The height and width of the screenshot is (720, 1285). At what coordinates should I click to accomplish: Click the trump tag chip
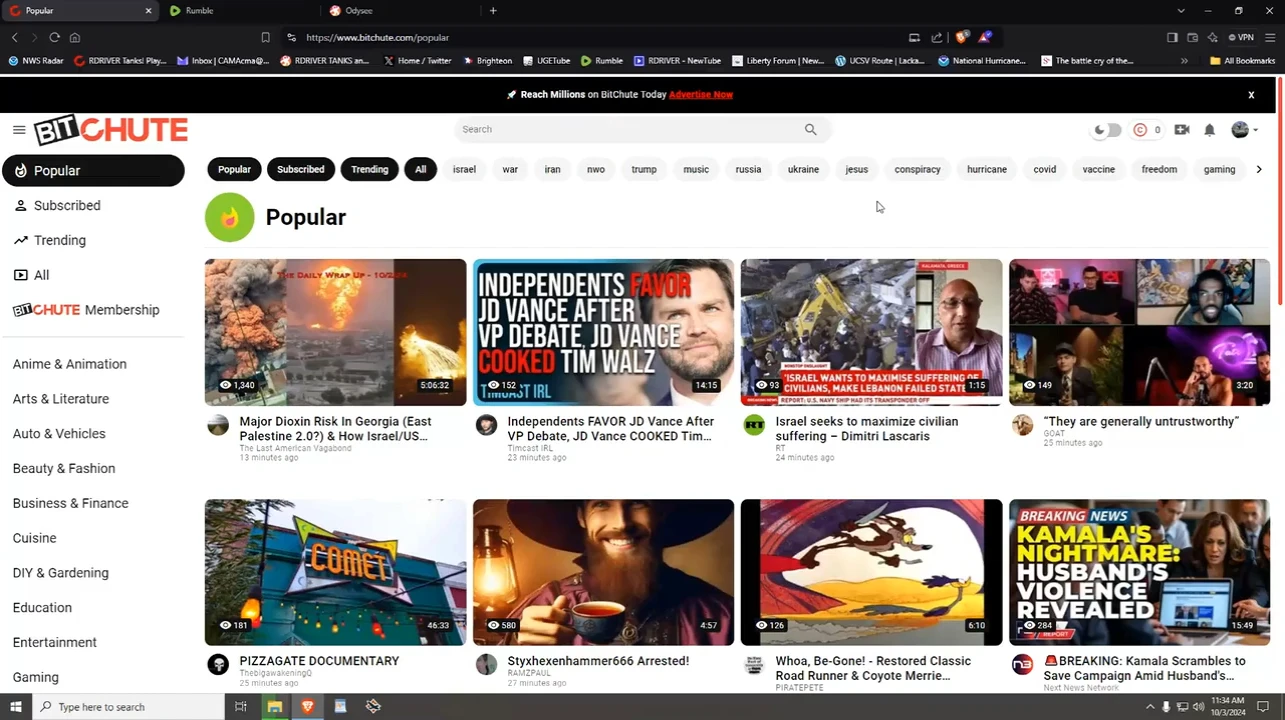[644, 169]
